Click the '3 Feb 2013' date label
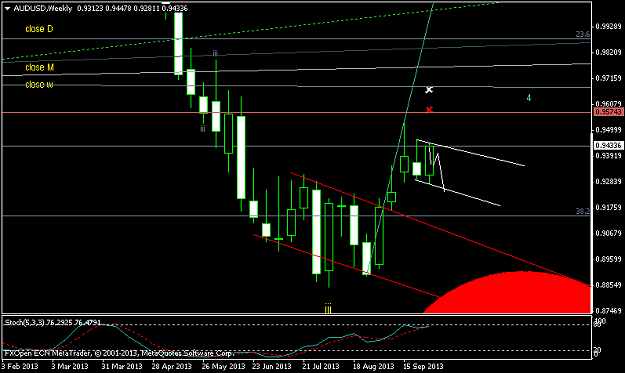Viewport: 625px width, 373px height. 20,366
